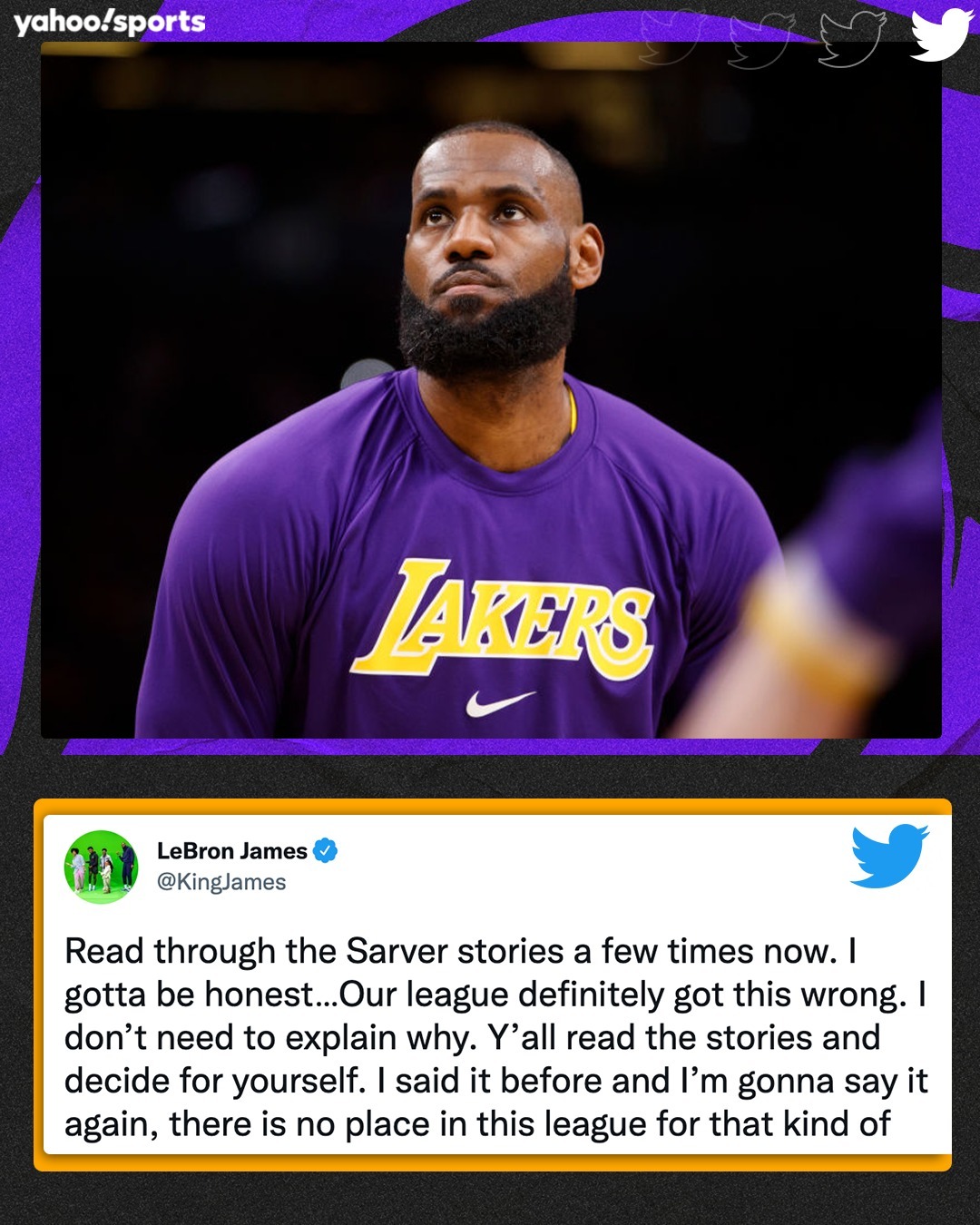The height and width of the screenshot is (1225, 980).
Task: Click the LeBron James display name
Action: pyautogui.click(x=232, y=851)
